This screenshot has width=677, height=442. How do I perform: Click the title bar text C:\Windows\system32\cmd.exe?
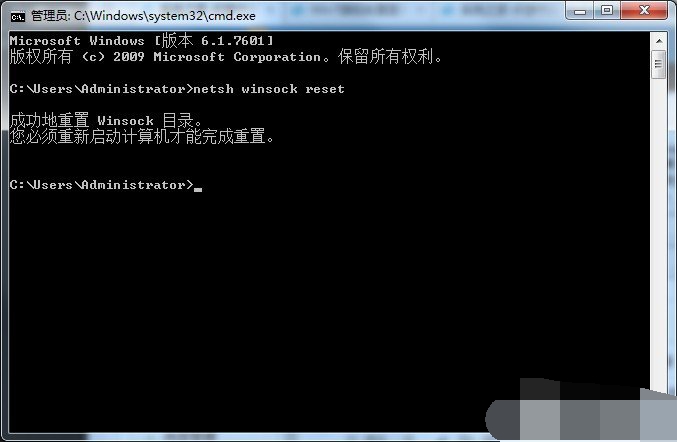(165, 16)
